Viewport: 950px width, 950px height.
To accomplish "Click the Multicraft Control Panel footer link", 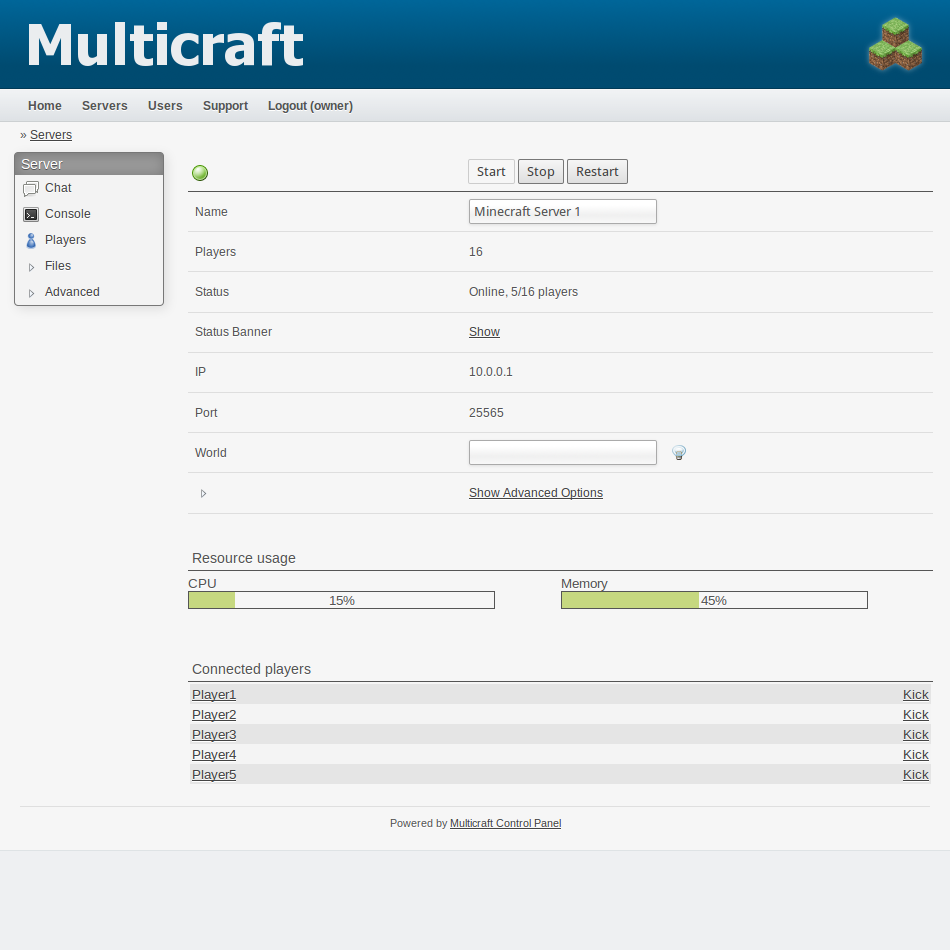I will [505, 823].
